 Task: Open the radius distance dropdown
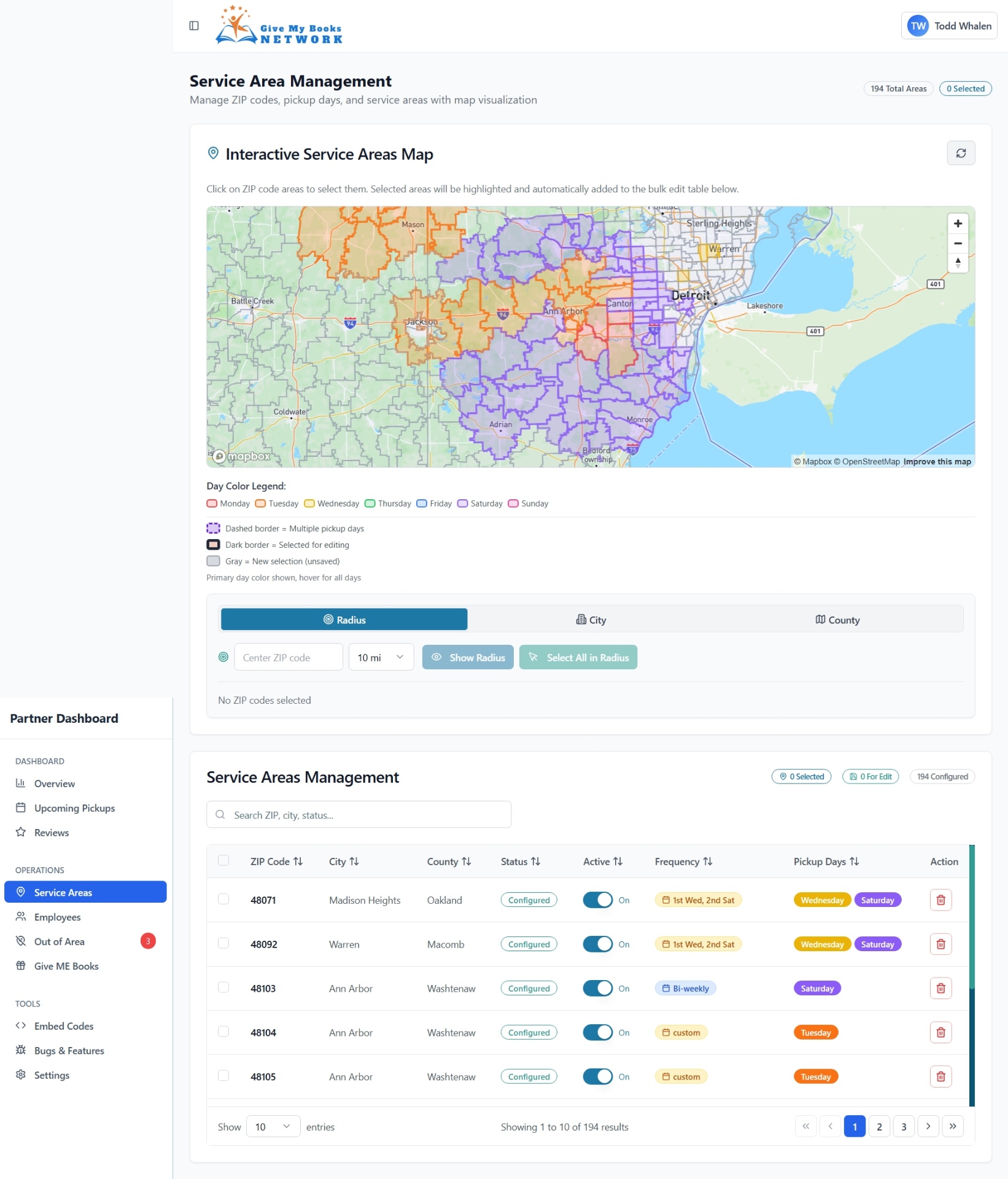tap(381, 657)
